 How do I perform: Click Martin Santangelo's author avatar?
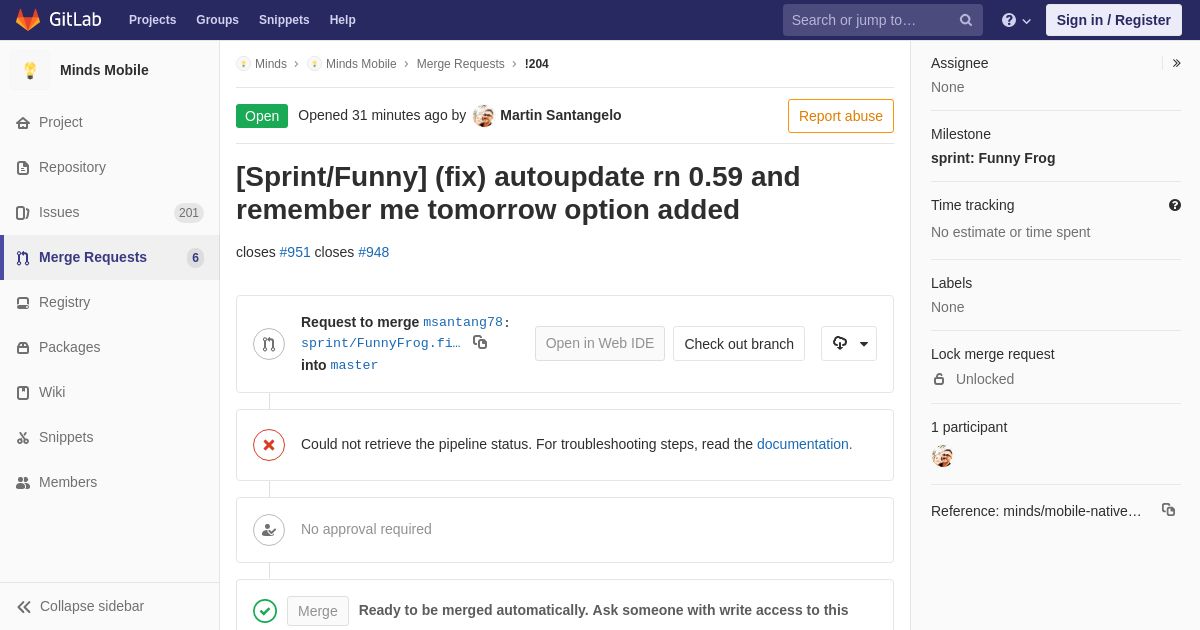(x=484, y=116)
